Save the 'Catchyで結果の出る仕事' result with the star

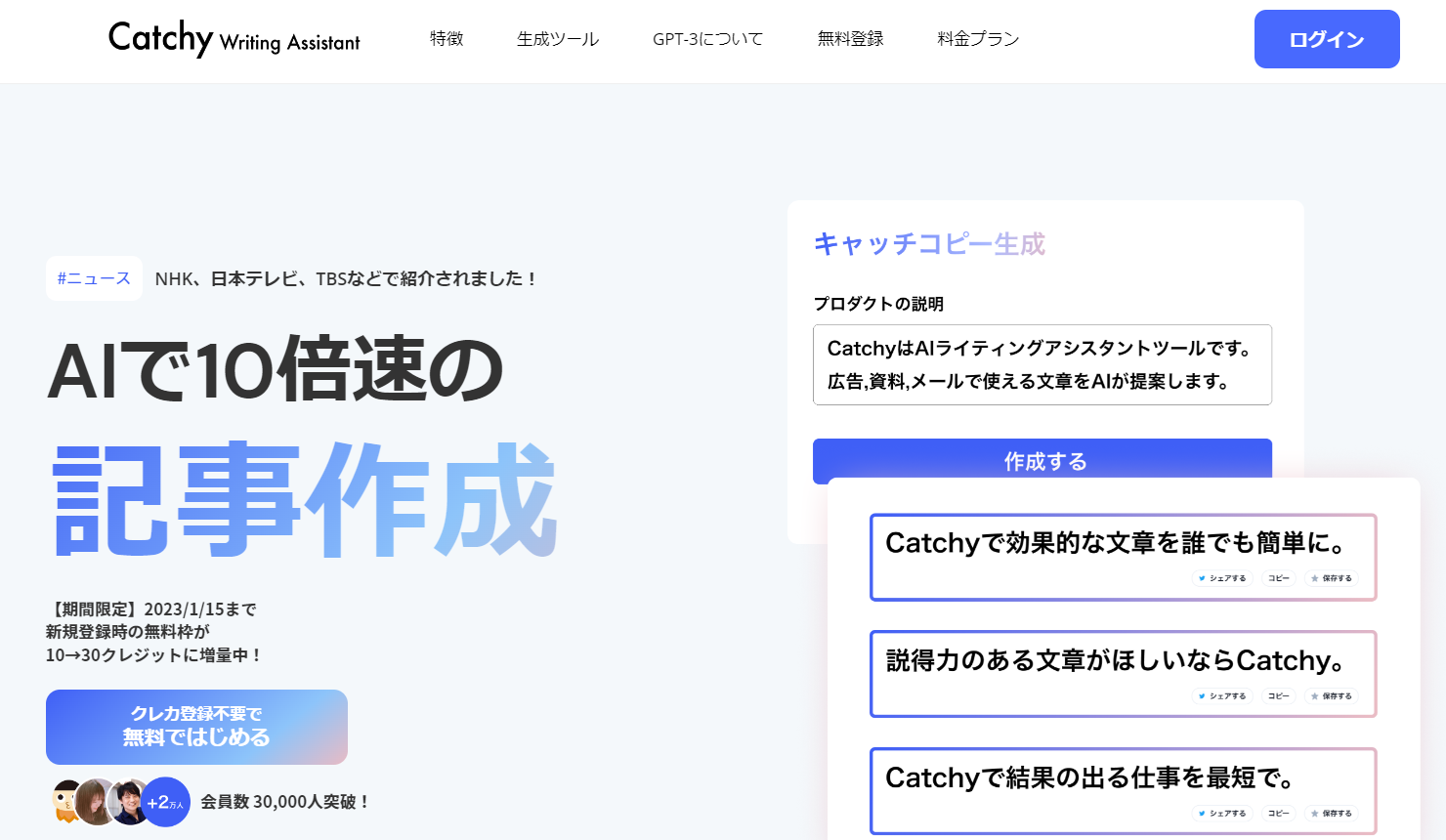click(x=1331, y=813)
